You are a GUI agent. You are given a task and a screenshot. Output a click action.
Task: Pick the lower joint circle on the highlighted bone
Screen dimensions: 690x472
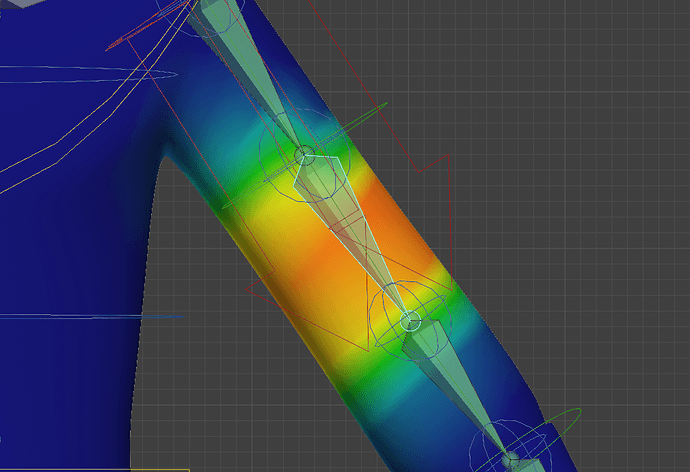click(410, 320)
